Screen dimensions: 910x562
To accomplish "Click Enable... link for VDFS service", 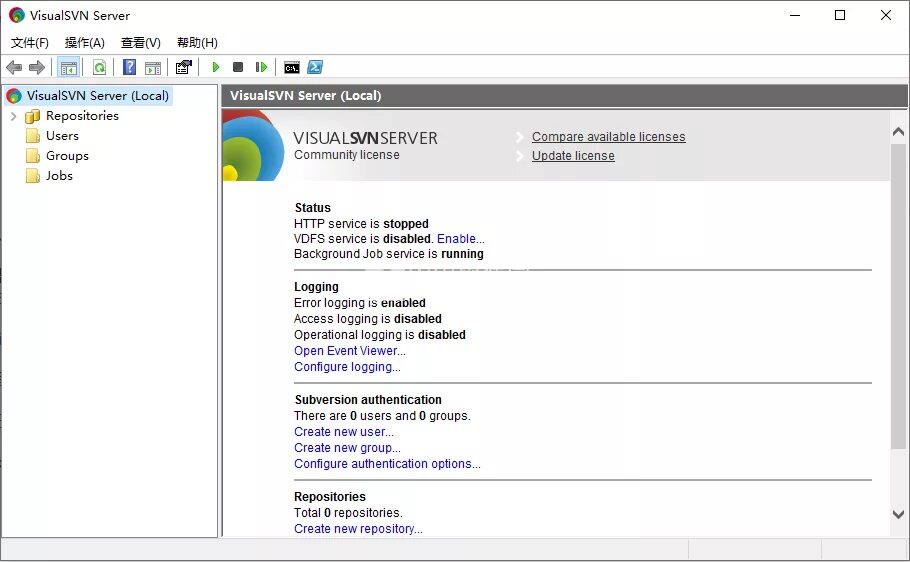I will pyautogui.click(x=460, y=239).
